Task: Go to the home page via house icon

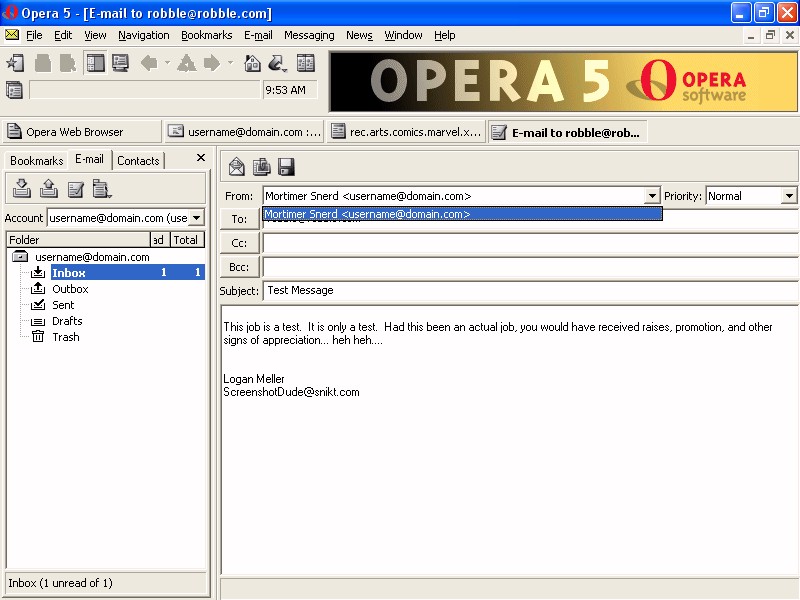Action: pyautogui.click(x=253, y=63)
